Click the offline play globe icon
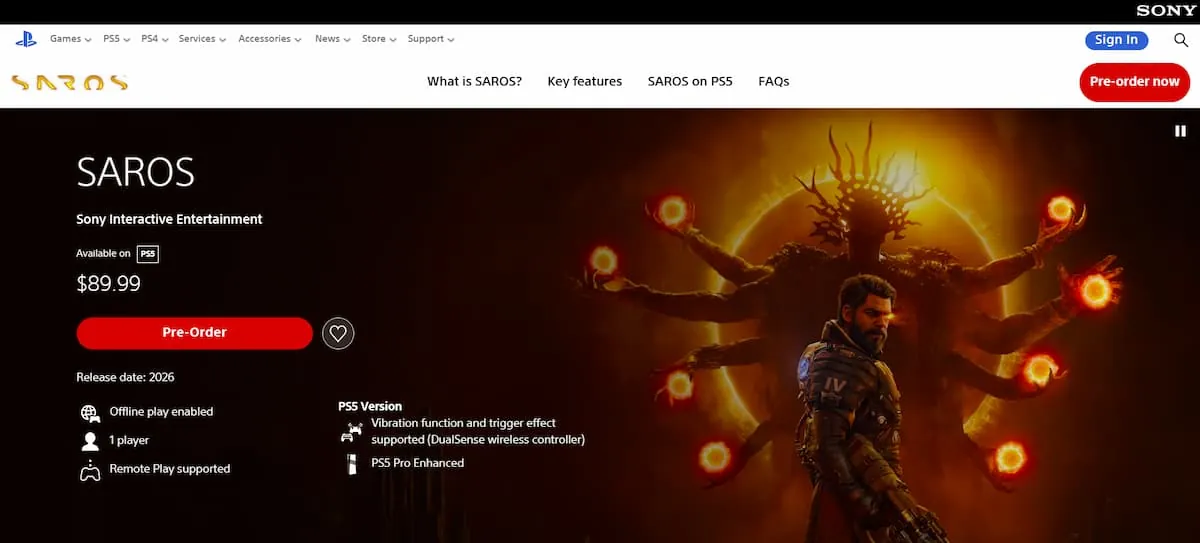 pos(90,412)
